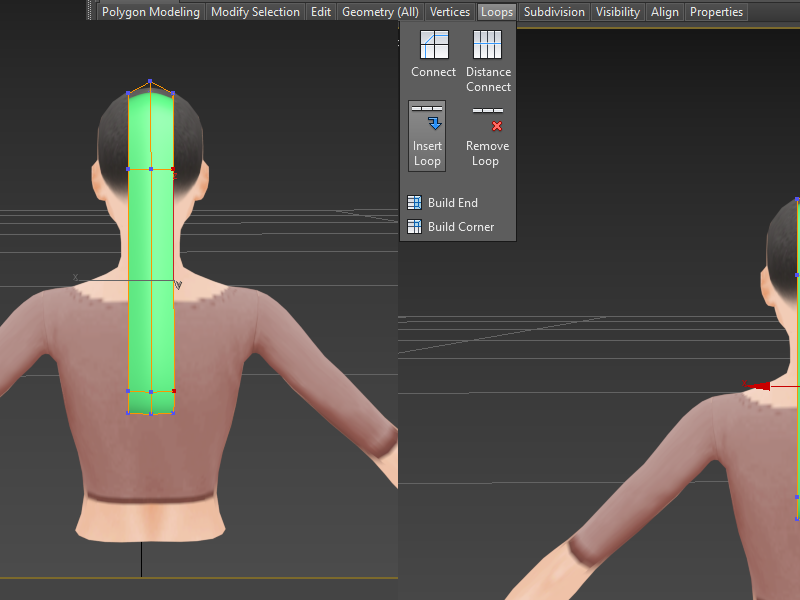The width and height of the screenshot is (800, 600).
Task: Open the Polygon Modeling ribbon panel
Action: (x=151, y=12)
